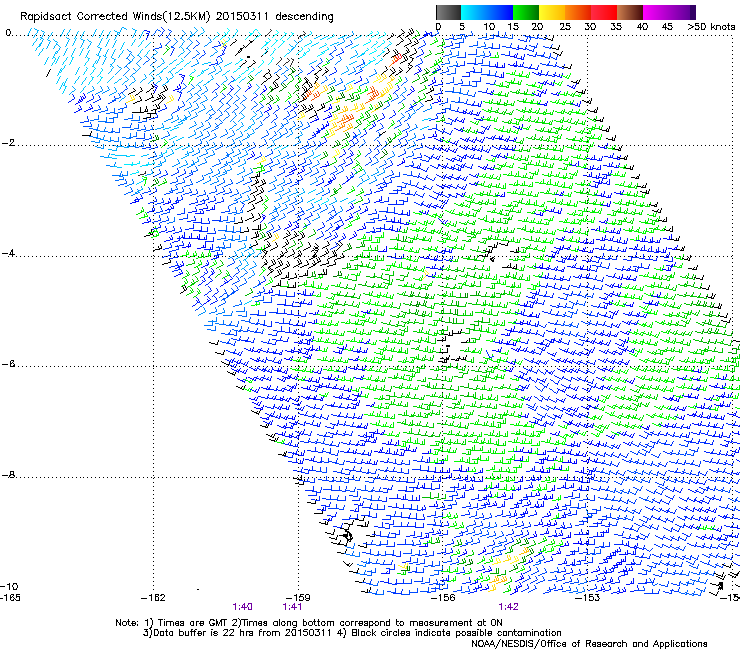The width and height of the screenshot is (740, 650).
Task: Click the gray 0–5 knots legend segment
Action: pyautogui.click(x=448, y=12)
